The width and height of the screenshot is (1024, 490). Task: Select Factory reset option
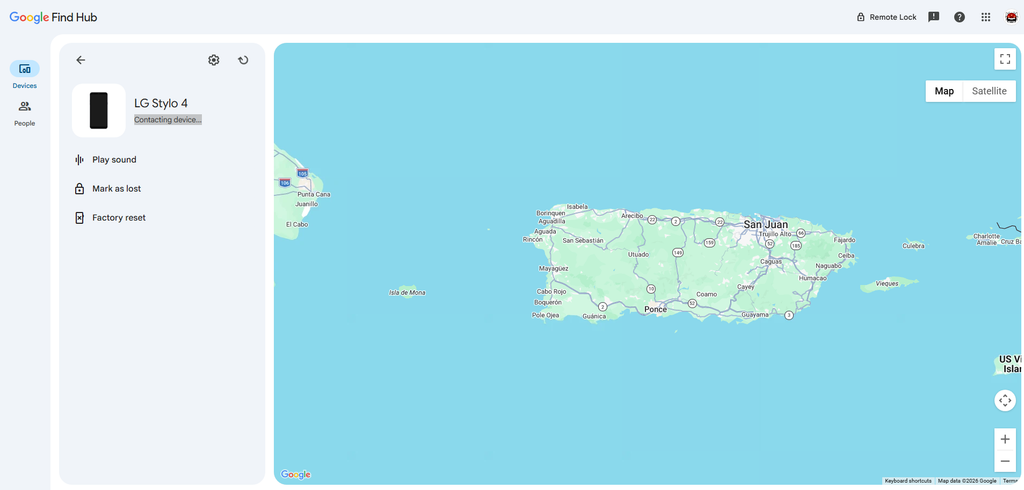click(119, 218)
